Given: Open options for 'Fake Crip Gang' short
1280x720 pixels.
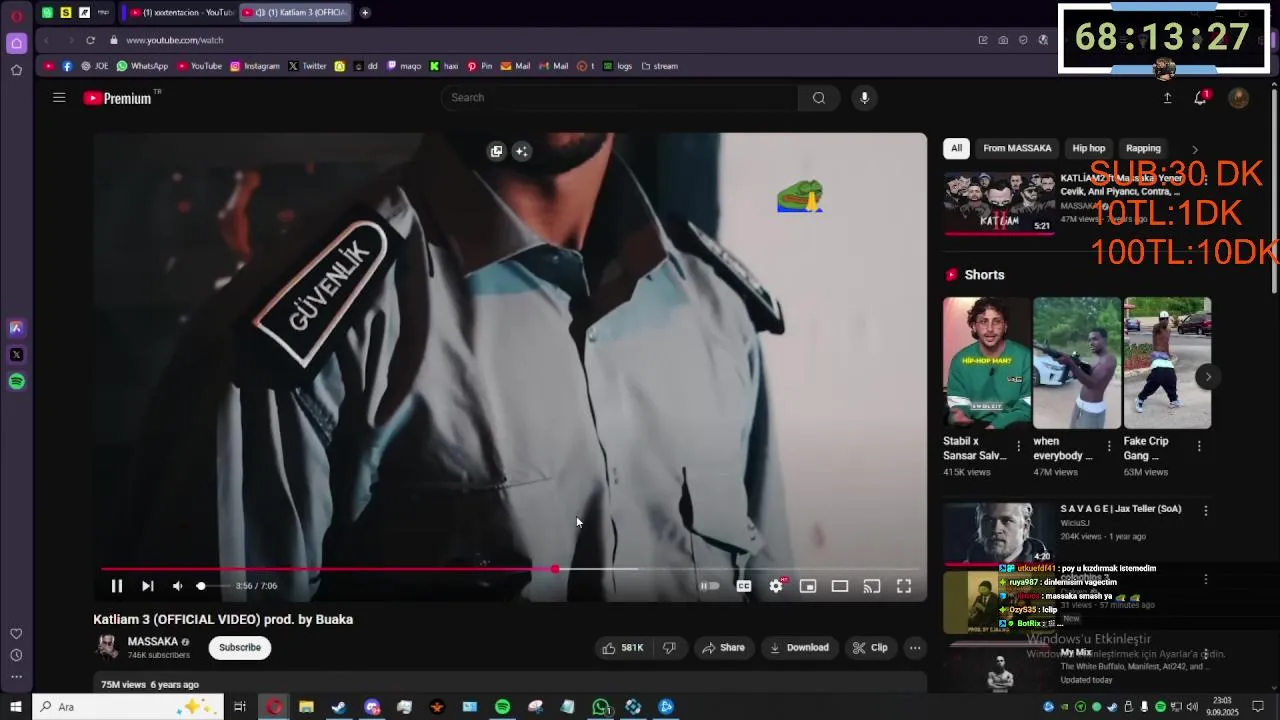Looking at the screenshot, I should click(1199, 446).
